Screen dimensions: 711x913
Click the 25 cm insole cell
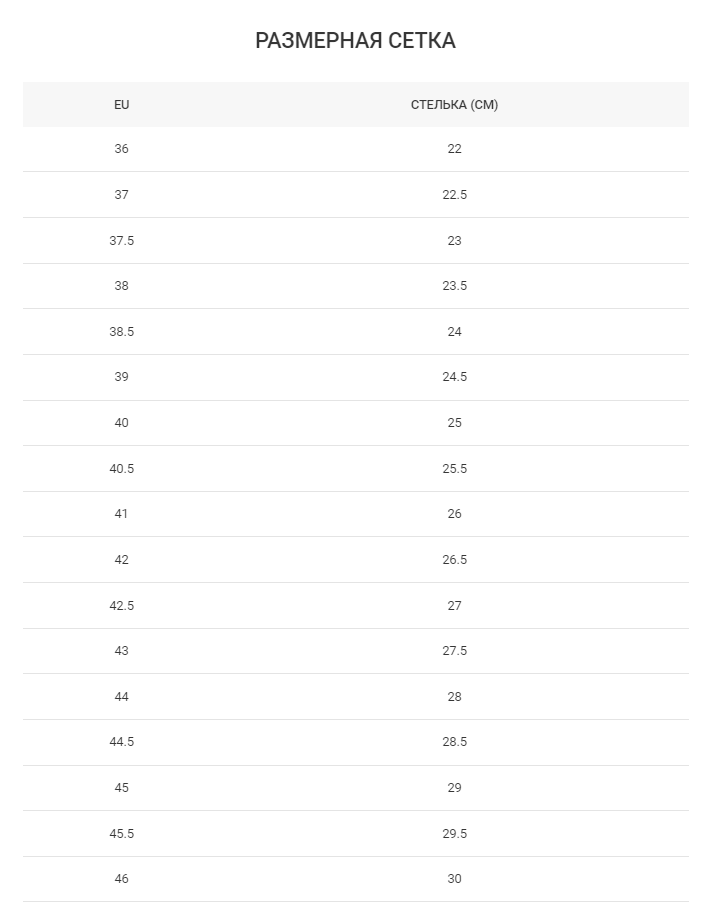[x=454, y=423]
